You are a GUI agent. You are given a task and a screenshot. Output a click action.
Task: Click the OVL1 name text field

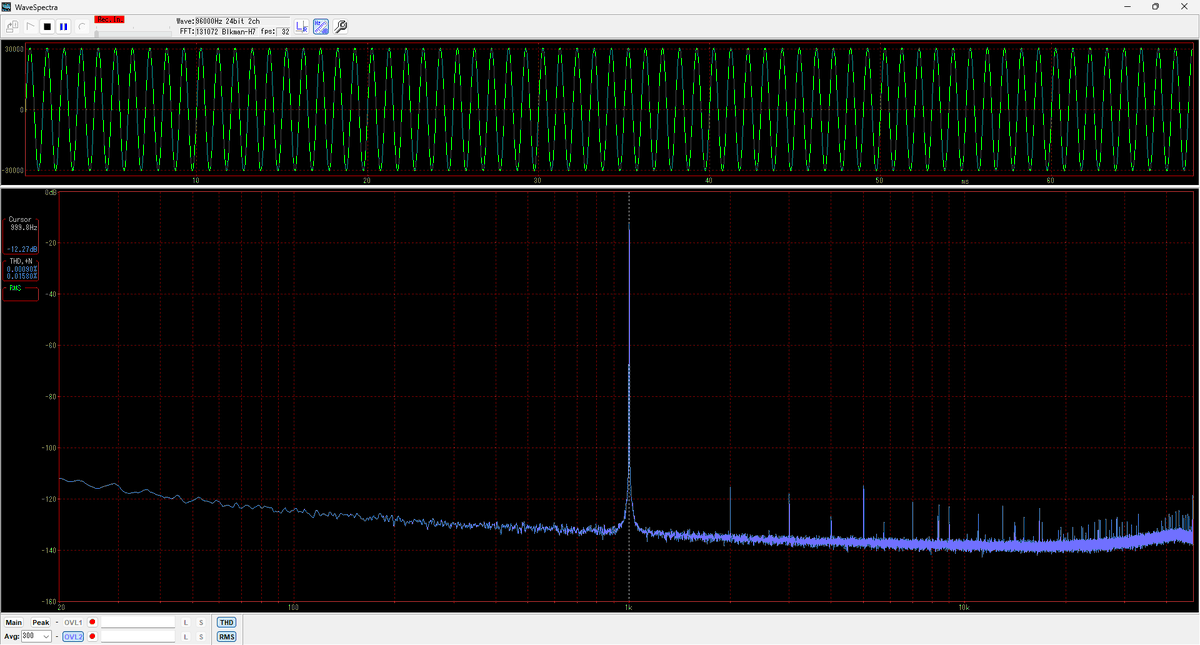point(138,622)
